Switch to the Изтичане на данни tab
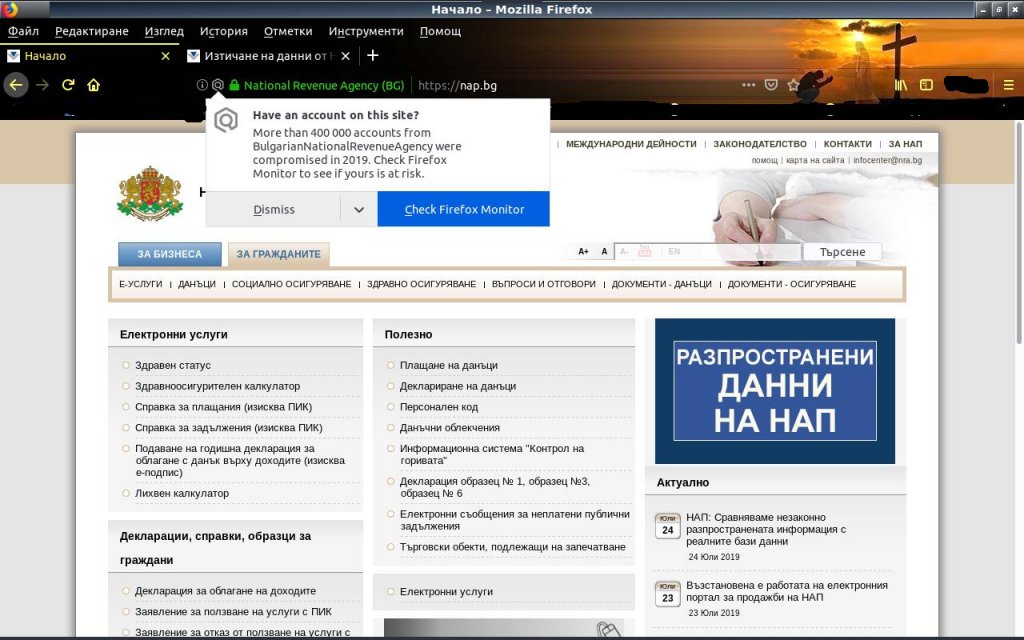The height and width of the screenshot is (640, 1024). (269, 56)
